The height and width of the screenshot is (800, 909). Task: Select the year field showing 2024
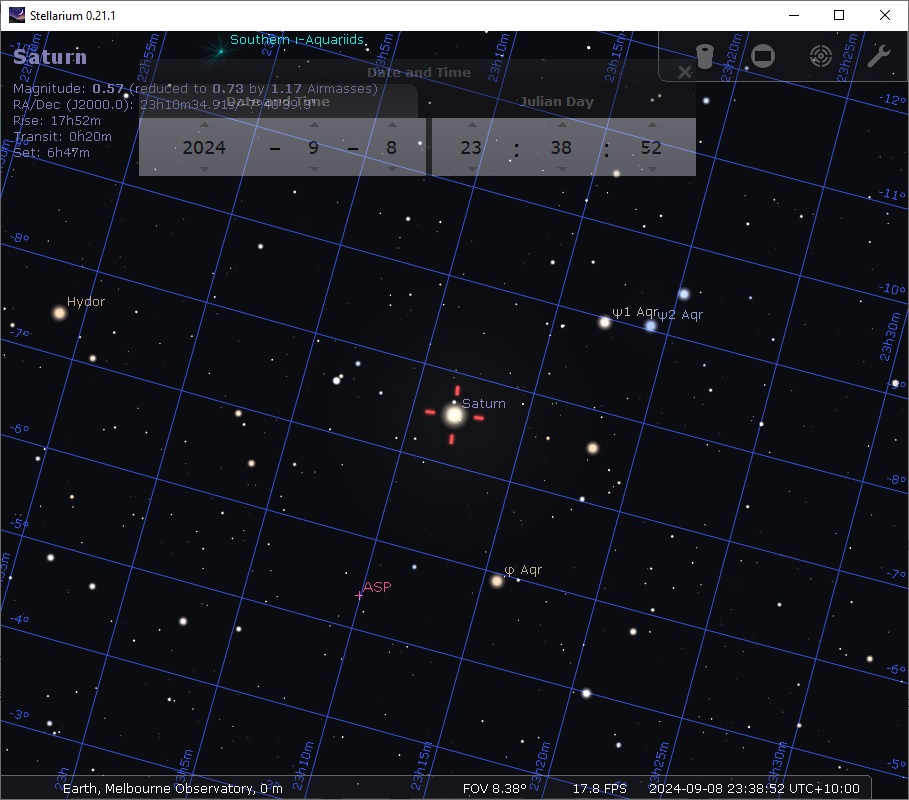[x=204, y=147]
